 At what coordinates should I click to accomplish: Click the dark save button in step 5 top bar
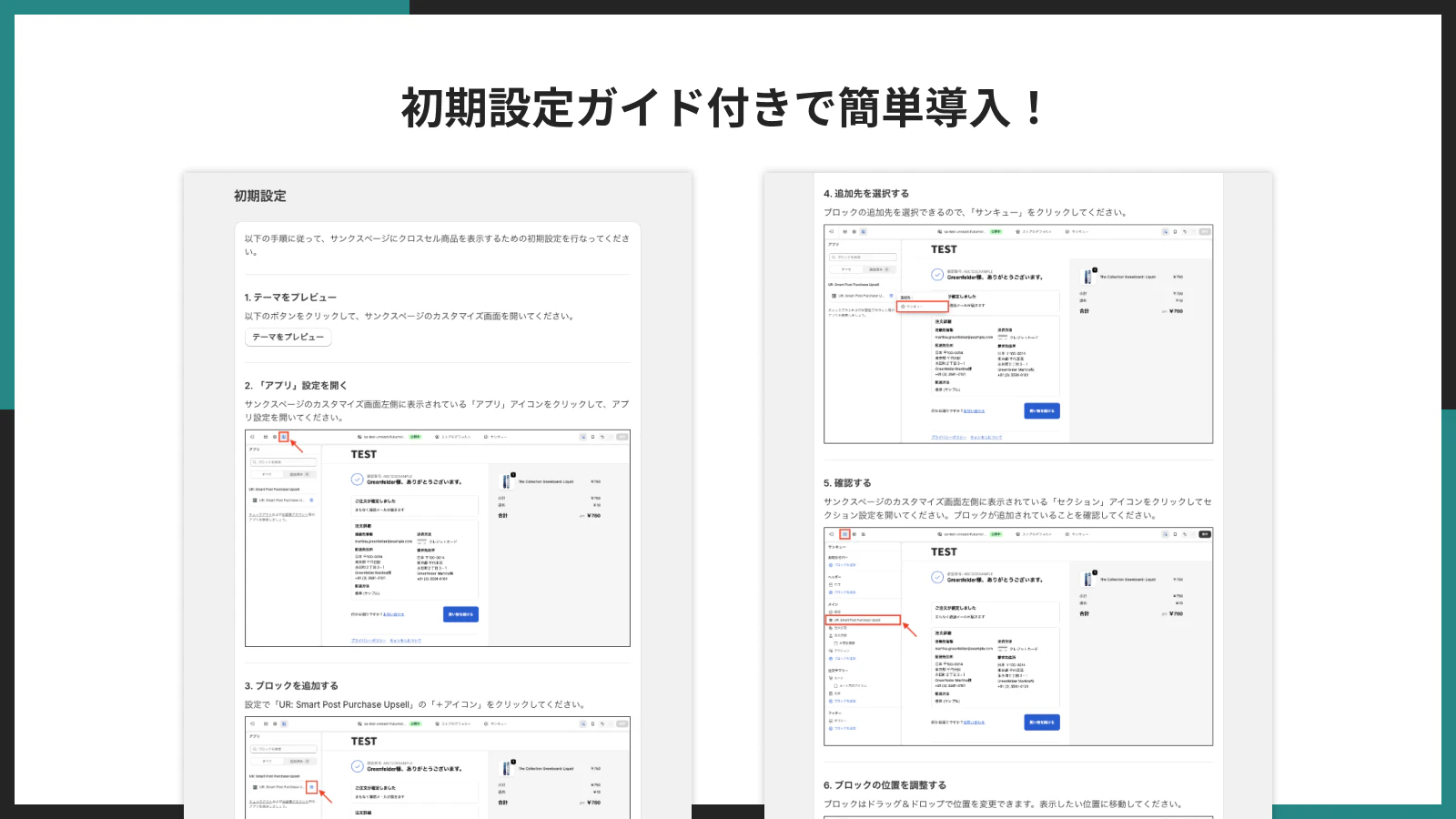point(1205,534)
